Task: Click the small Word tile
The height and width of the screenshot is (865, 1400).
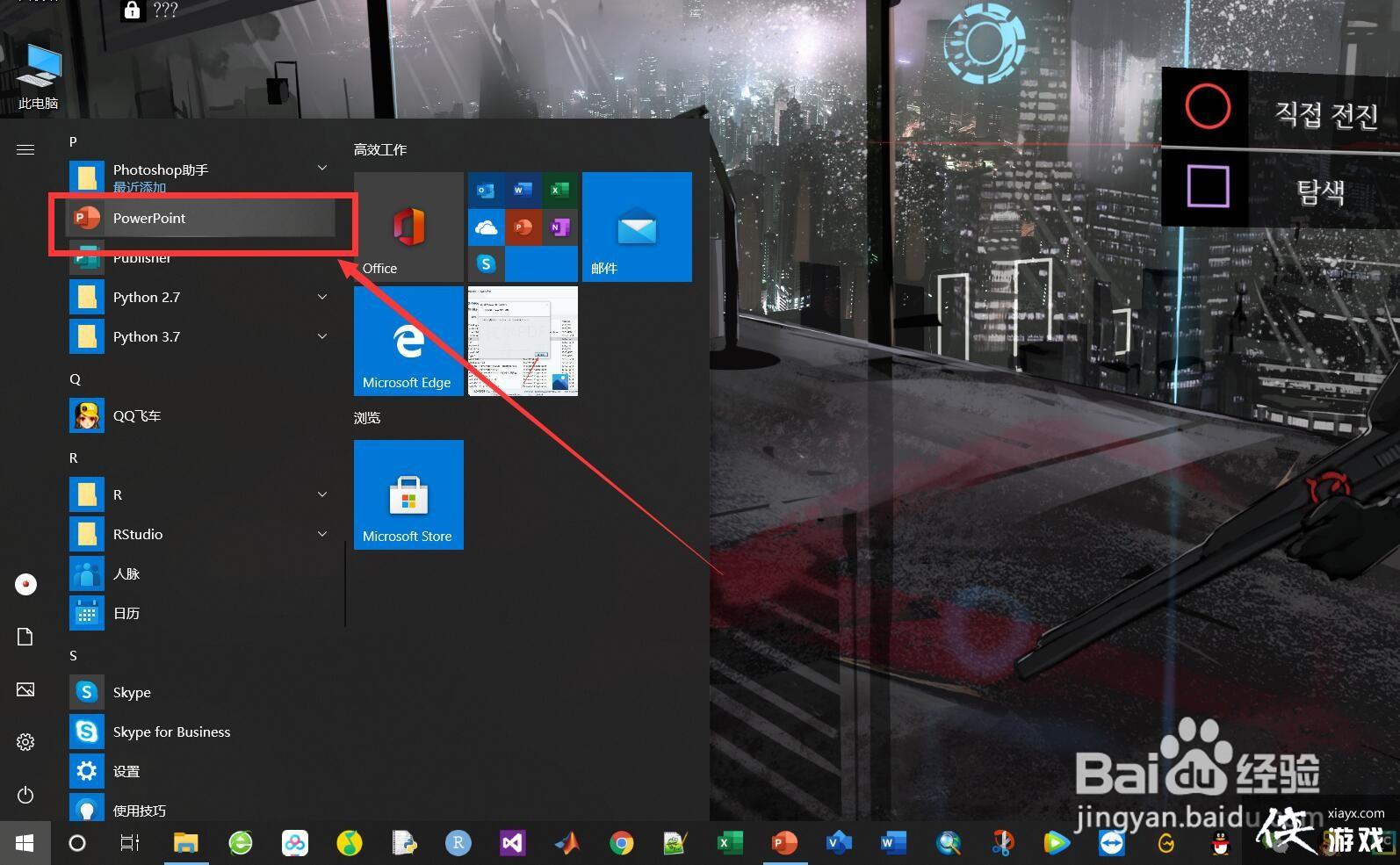Action: [x=523, y=190]
